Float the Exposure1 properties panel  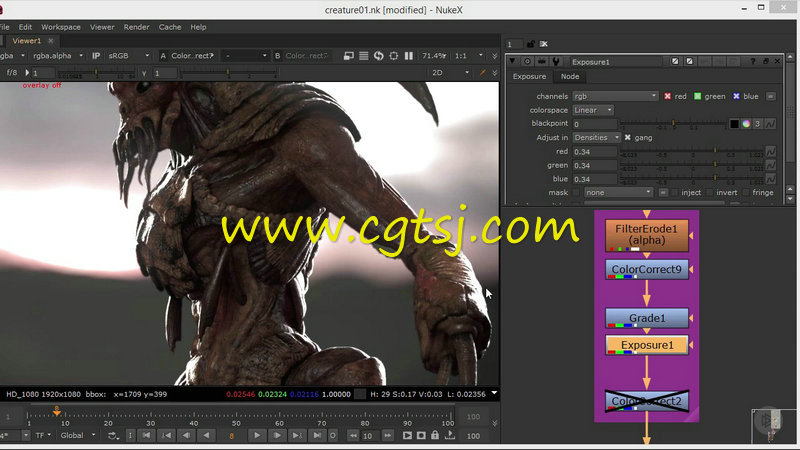pyautogui.click(x=766, y=61)
